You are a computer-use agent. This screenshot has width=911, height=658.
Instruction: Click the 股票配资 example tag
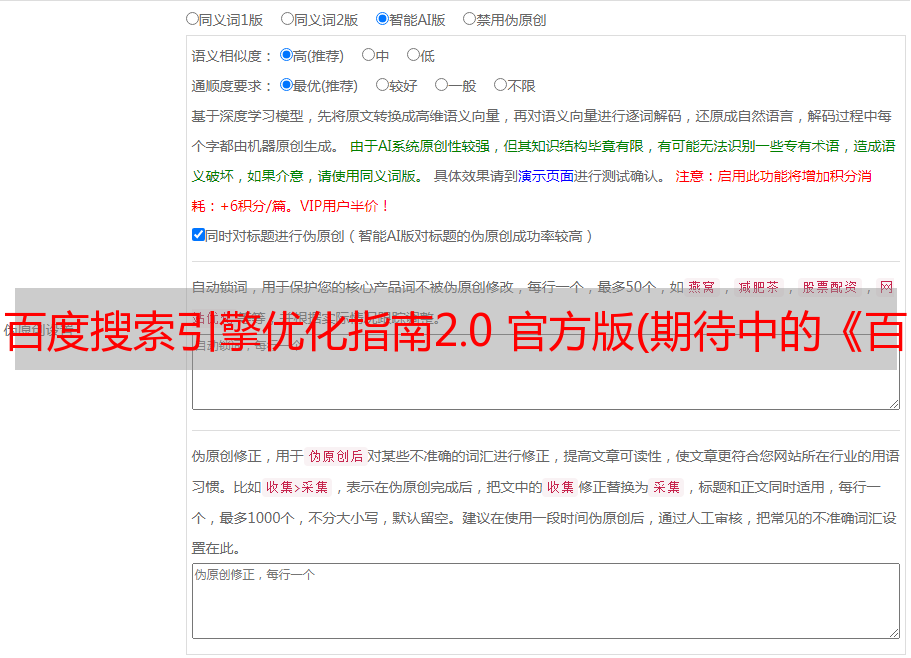click(830, 287)
